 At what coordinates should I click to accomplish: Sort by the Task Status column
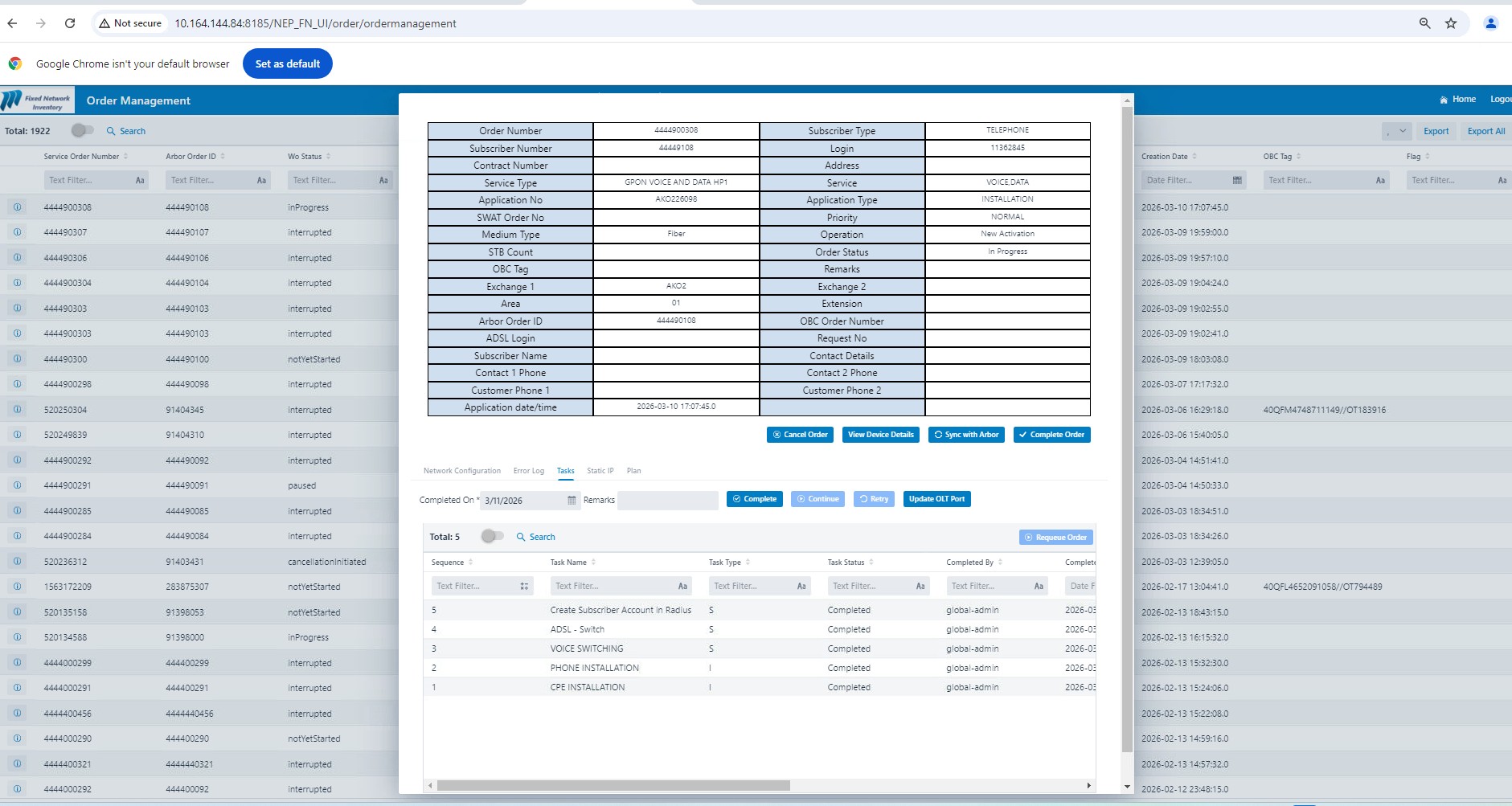(871, 563)
